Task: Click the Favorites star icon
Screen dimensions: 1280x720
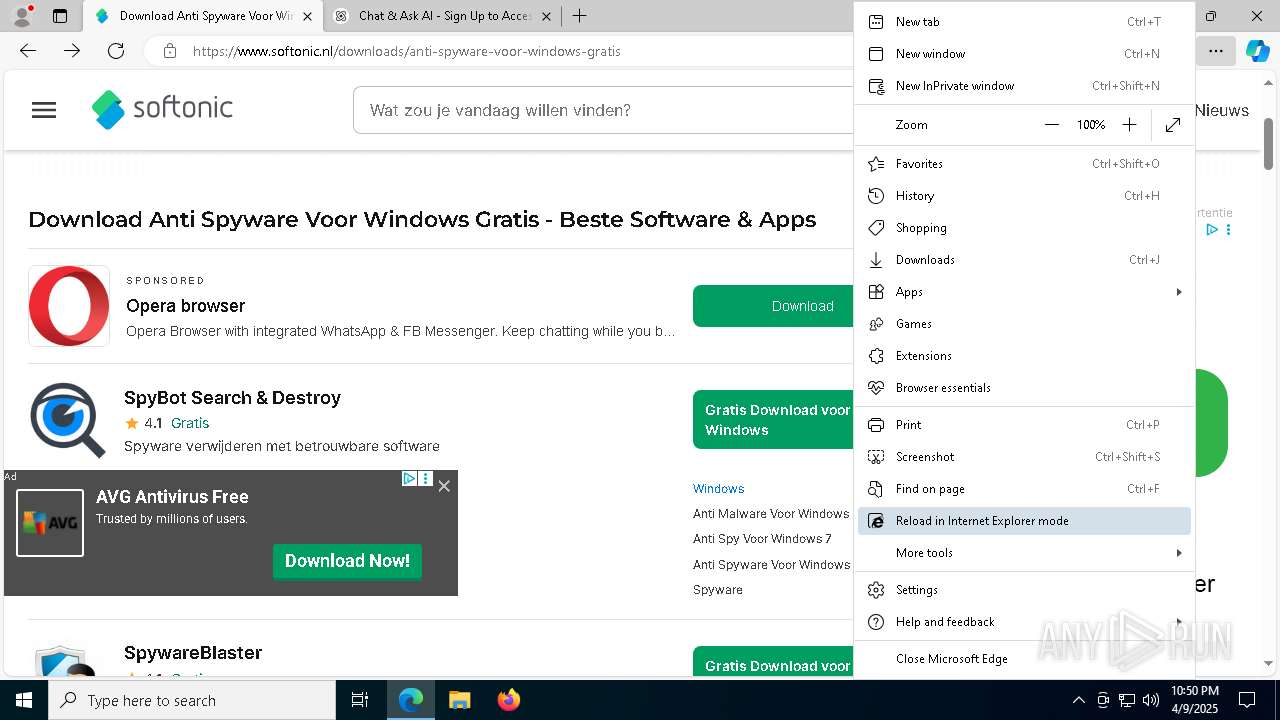Action: click(x=876, y=164)
